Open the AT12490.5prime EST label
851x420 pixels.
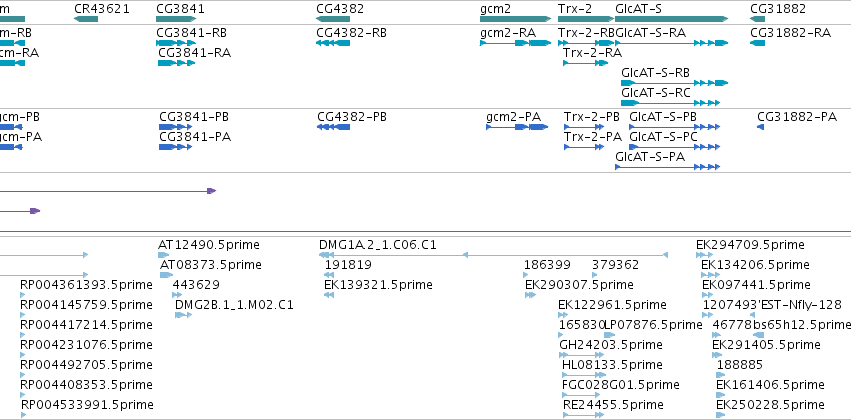(x=208, y=245)
